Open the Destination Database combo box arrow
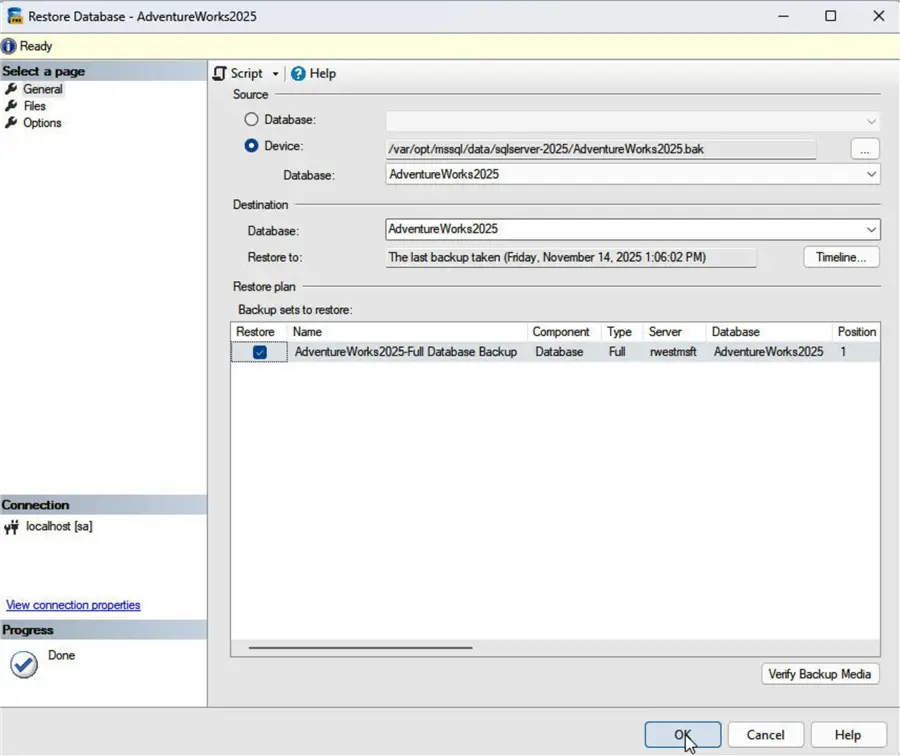Screen dimensions: 900x756 tap(871, 230)
